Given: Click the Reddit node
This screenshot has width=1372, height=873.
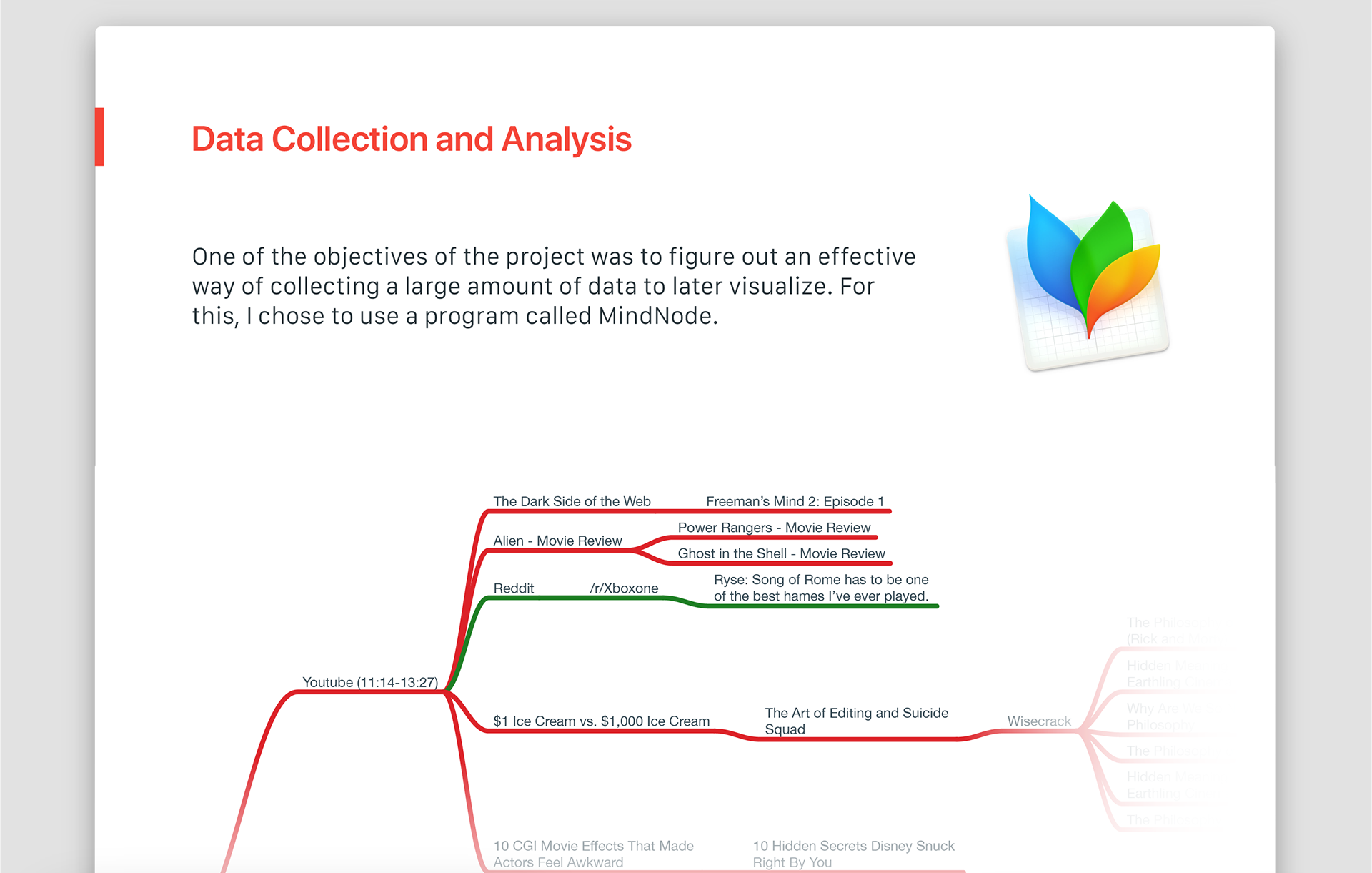Looking at the screenshot, I should tap(513, 588).
